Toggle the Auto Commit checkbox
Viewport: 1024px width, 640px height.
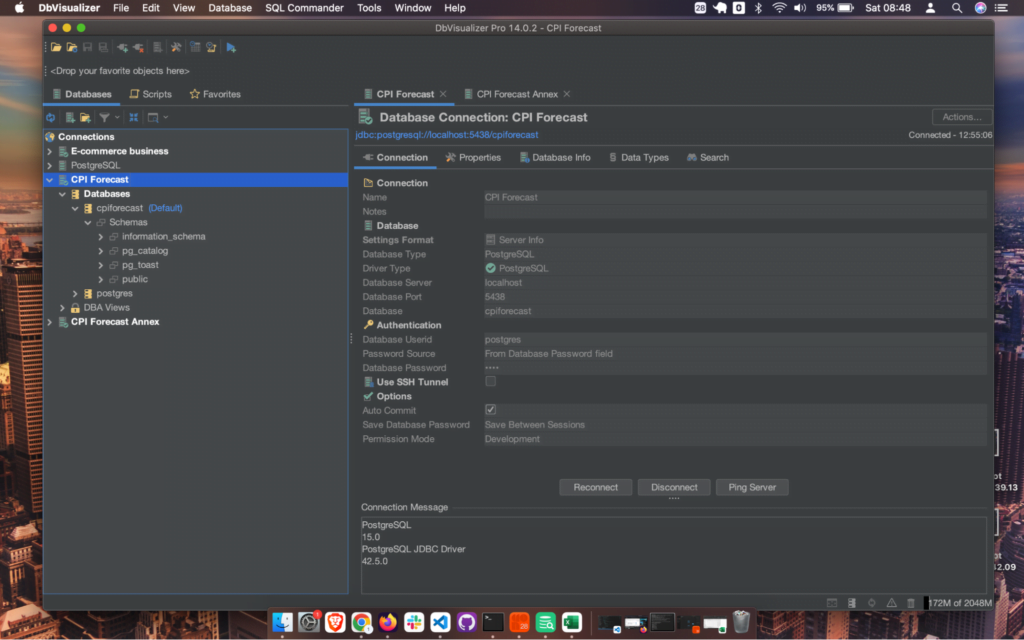tap(490, 409)
